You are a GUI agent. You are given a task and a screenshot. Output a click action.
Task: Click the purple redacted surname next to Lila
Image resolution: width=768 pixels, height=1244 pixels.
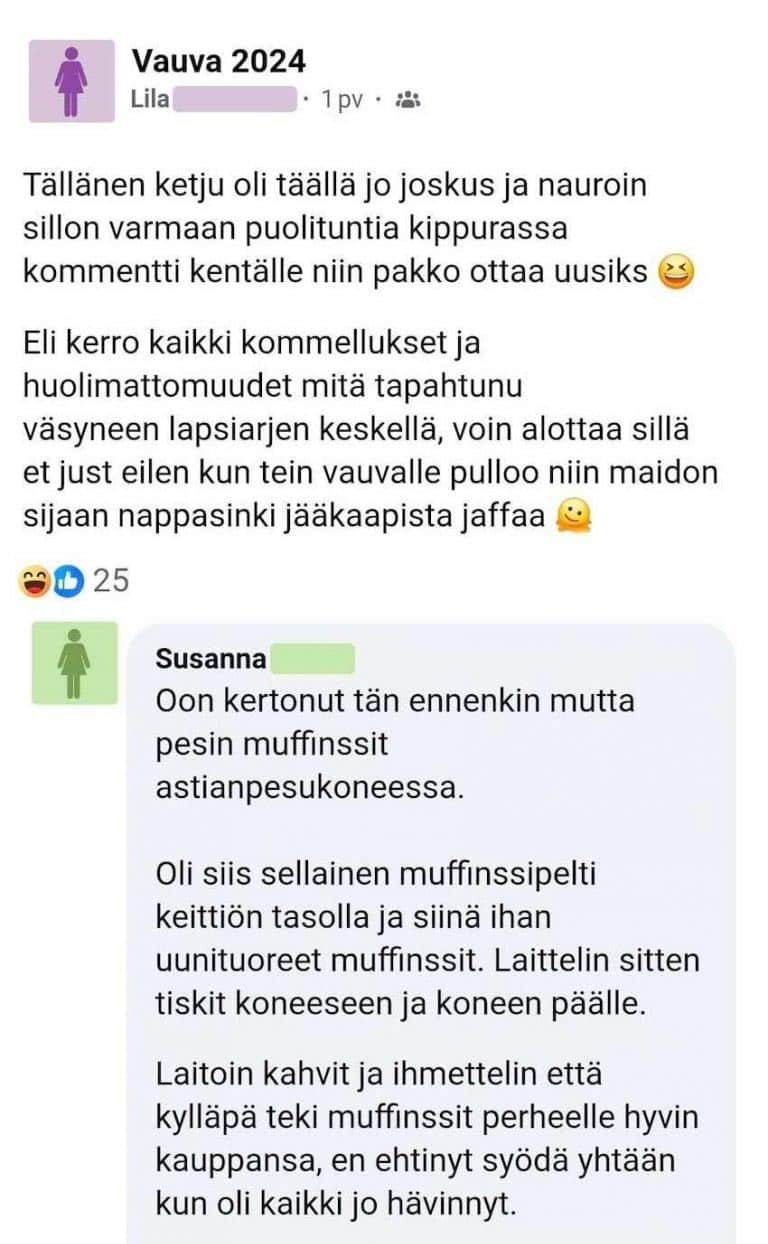point(237,100)
